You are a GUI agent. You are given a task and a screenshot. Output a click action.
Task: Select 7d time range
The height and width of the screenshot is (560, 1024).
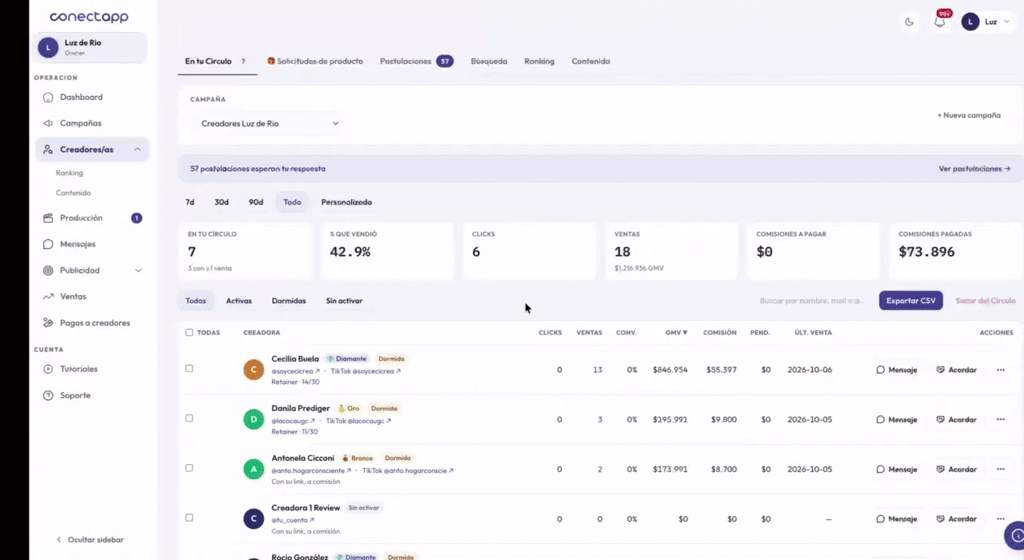[189, 202]
